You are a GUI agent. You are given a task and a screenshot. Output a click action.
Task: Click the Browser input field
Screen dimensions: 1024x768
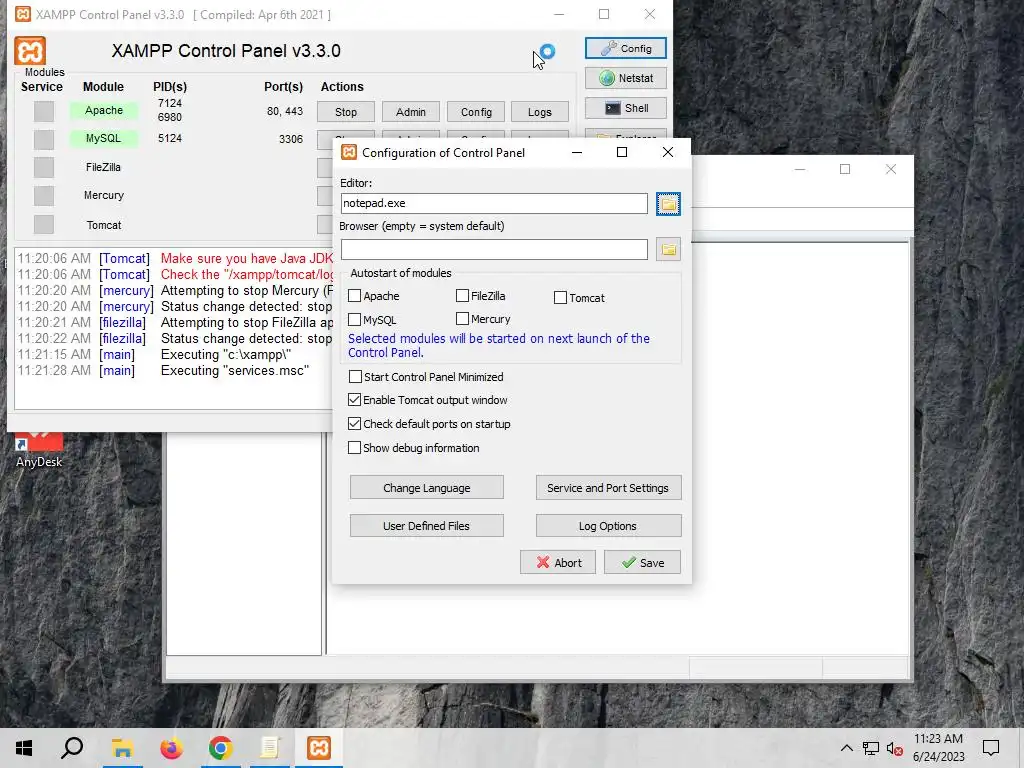pos(494,249)
